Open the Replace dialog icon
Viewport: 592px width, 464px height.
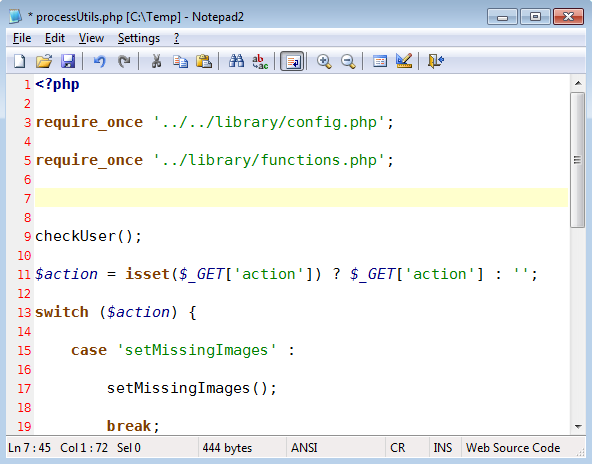(x=260, y=61)
